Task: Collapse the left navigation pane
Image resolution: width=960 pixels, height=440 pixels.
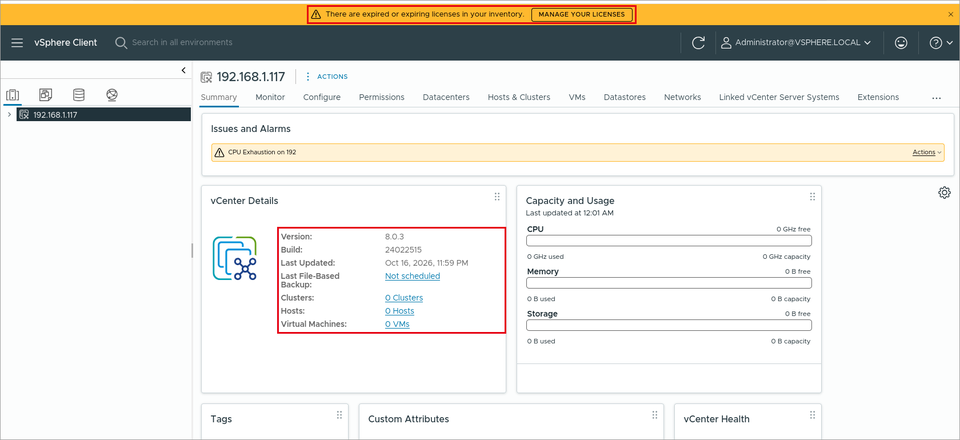Action: [x=184, y=70]
